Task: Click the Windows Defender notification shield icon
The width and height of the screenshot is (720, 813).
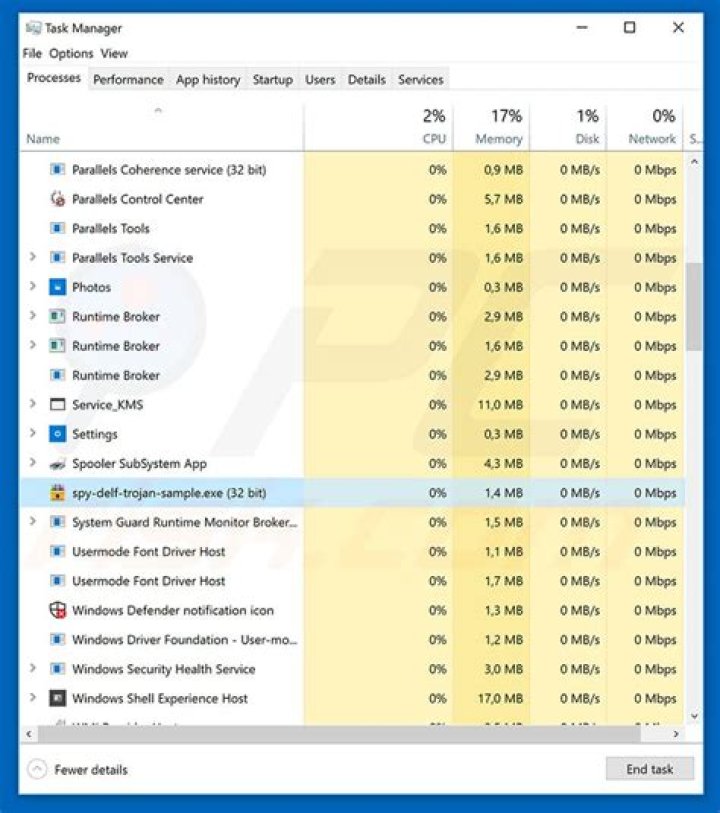Action: click(58, 610)
